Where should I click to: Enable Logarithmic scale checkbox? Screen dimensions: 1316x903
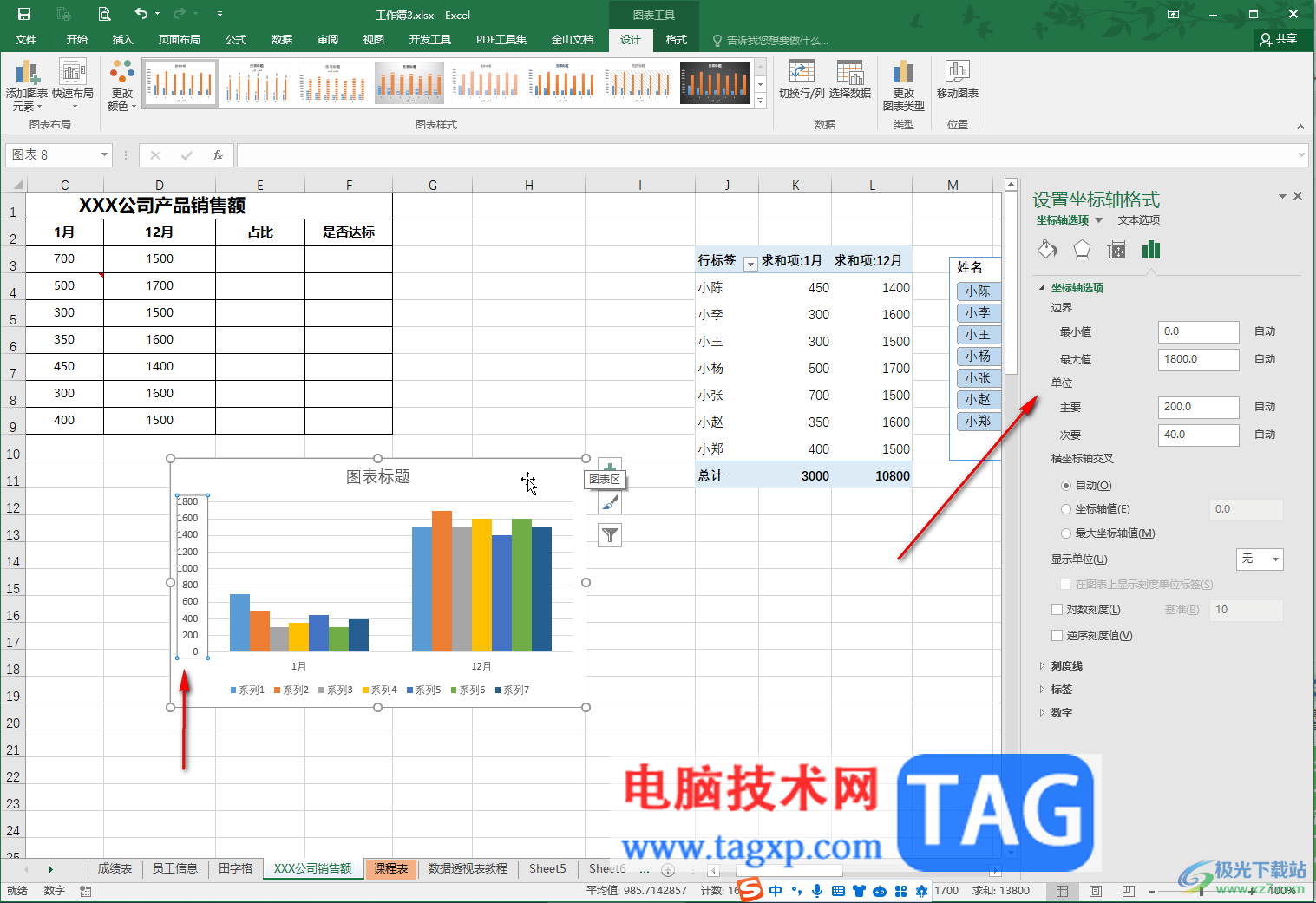click(x=1057, y=610)
